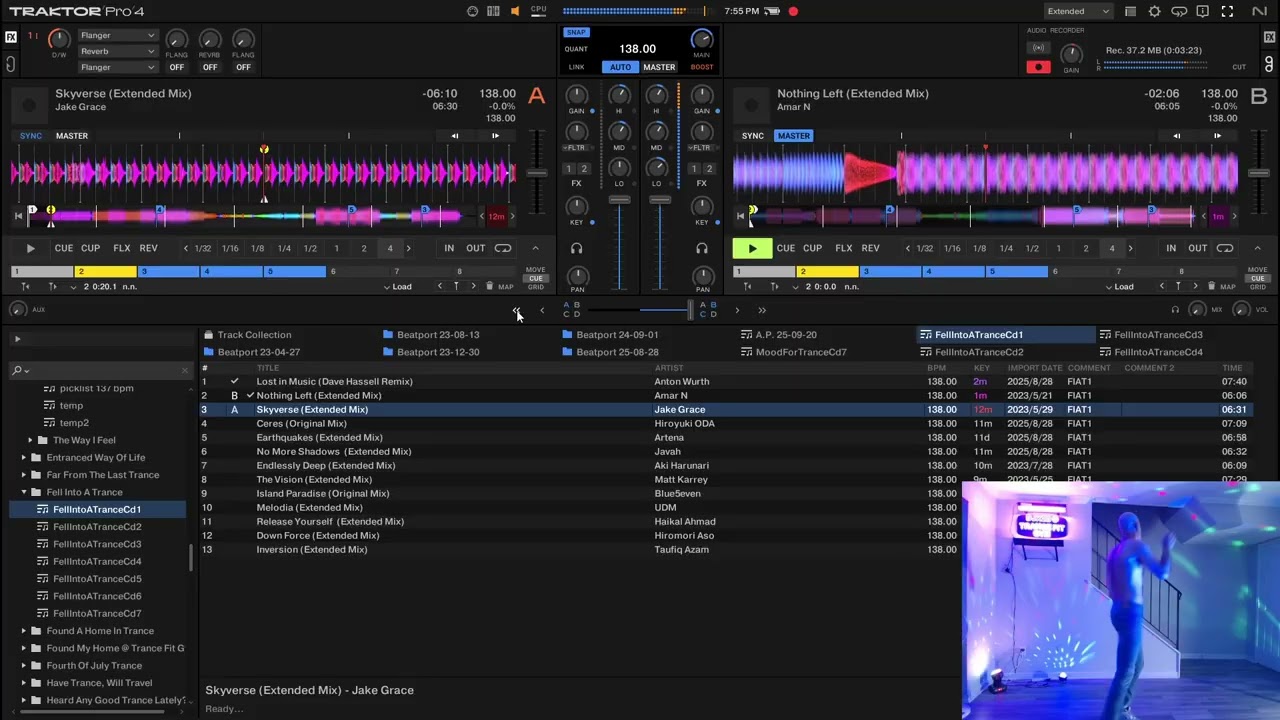The height and width of the screenshot is (720, 1280).
Task: Toggle fullscreen mode icon in header
Action: click(x=1227, y=11)
